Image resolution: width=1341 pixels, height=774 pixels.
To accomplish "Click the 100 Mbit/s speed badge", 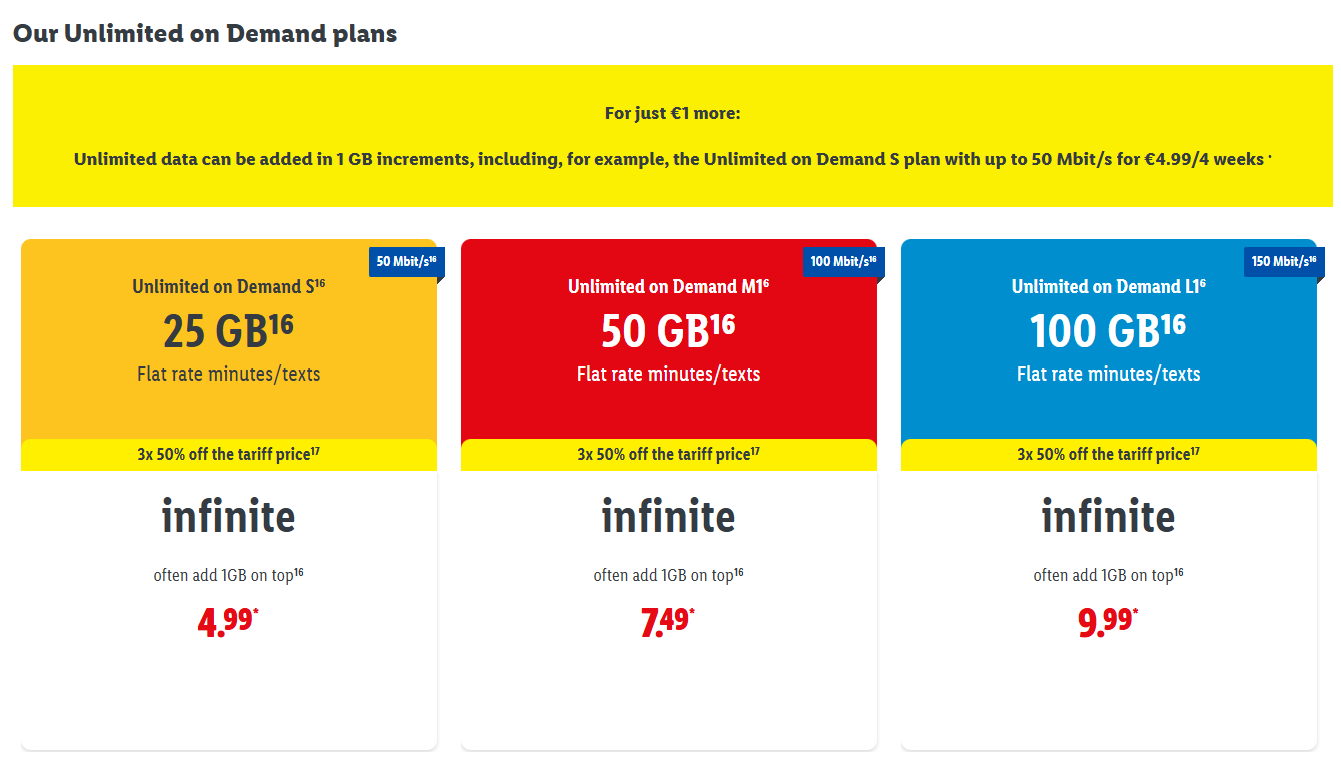I will coord(843,262).
